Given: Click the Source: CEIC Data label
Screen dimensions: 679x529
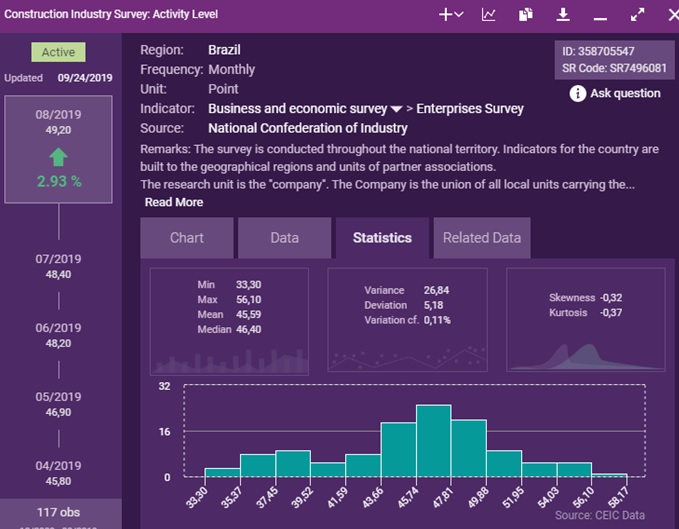Looking at the screenshot, I should tap(600, 515).
